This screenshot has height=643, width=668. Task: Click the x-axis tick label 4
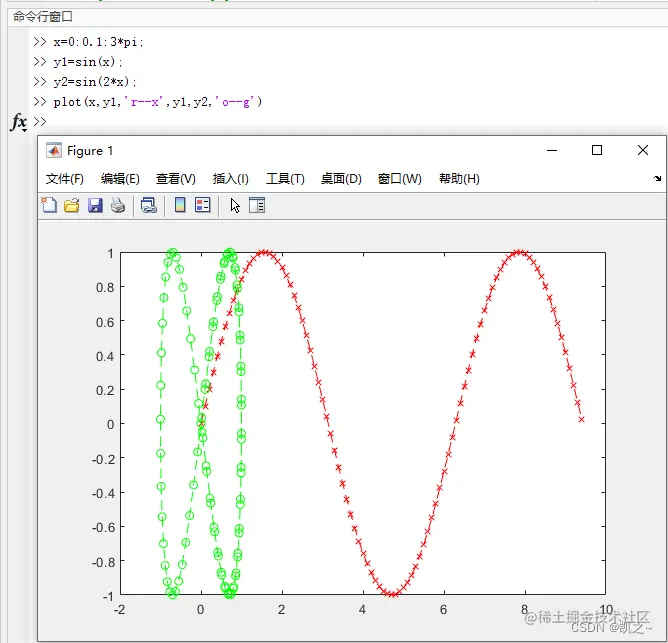pyautogui.click(x=362, y=610)
